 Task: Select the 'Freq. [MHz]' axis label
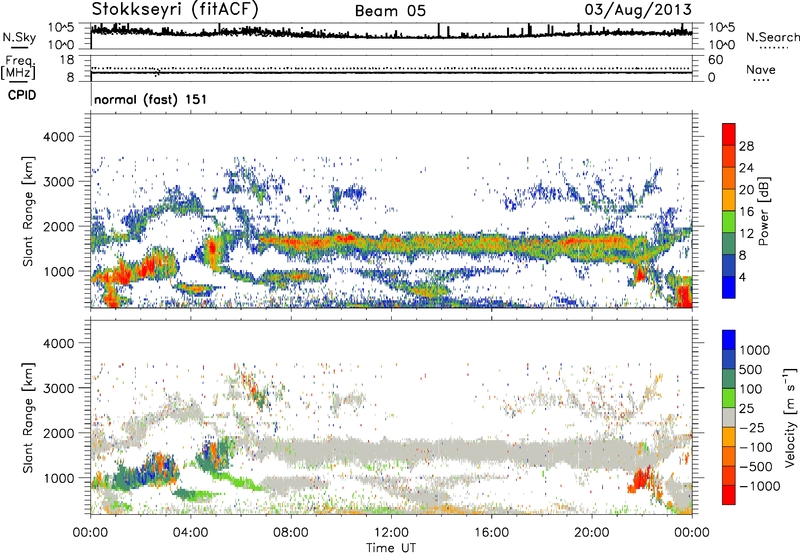click(18, 68)
